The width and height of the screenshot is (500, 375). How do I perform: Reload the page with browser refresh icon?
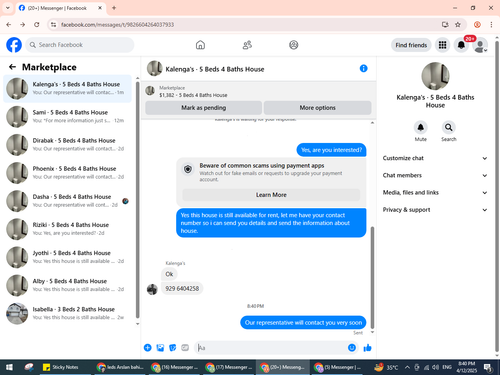[x=37, y=25]
